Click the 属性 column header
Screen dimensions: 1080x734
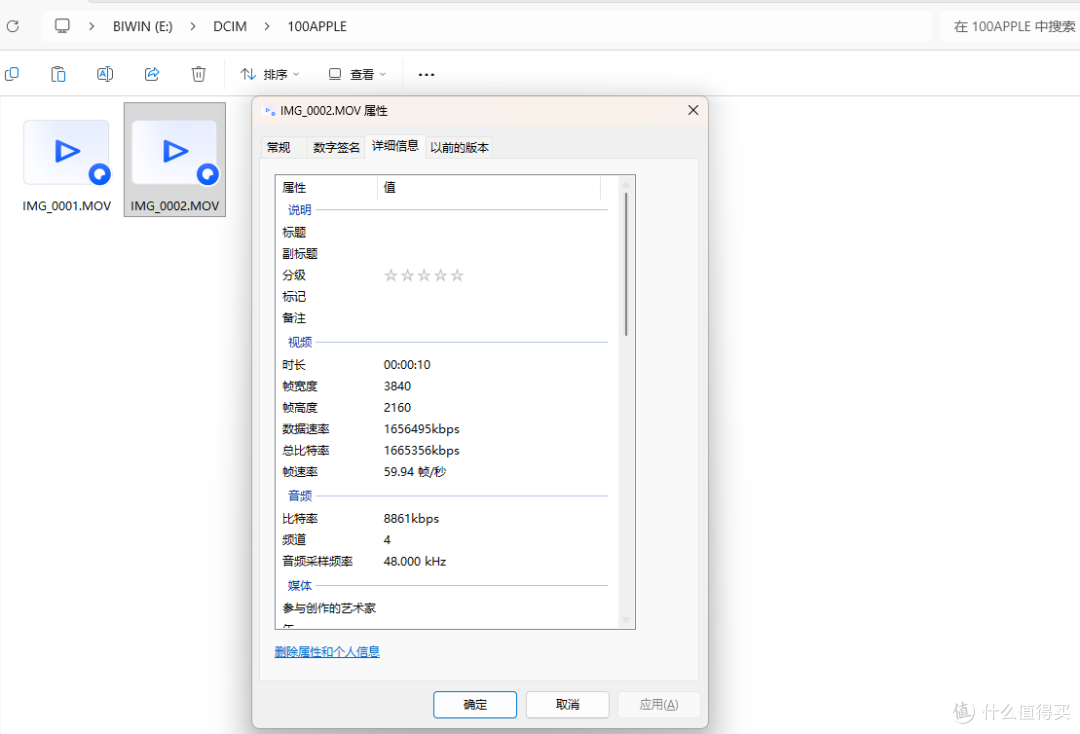click(x=327, y=187)
